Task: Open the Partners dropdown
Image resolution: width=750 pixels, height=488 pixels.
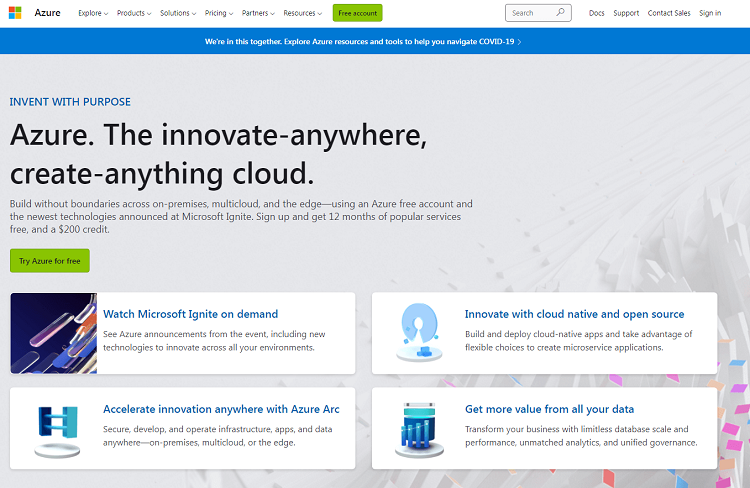Action: (258, 13)
